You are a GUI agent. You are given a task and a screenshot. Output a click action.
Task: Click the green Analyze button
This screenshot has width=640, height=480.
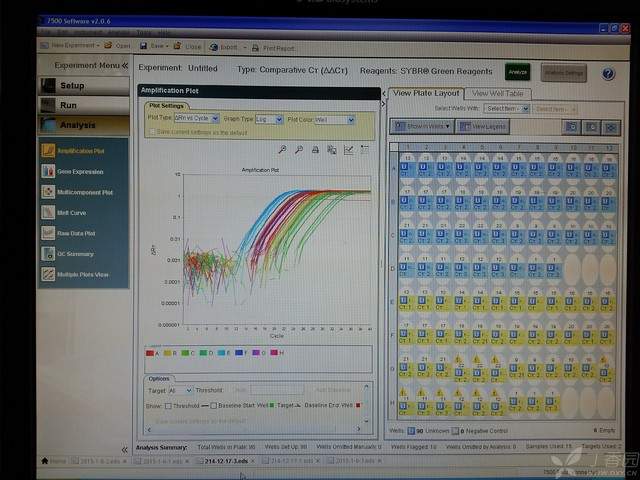[x=518, y=72]
